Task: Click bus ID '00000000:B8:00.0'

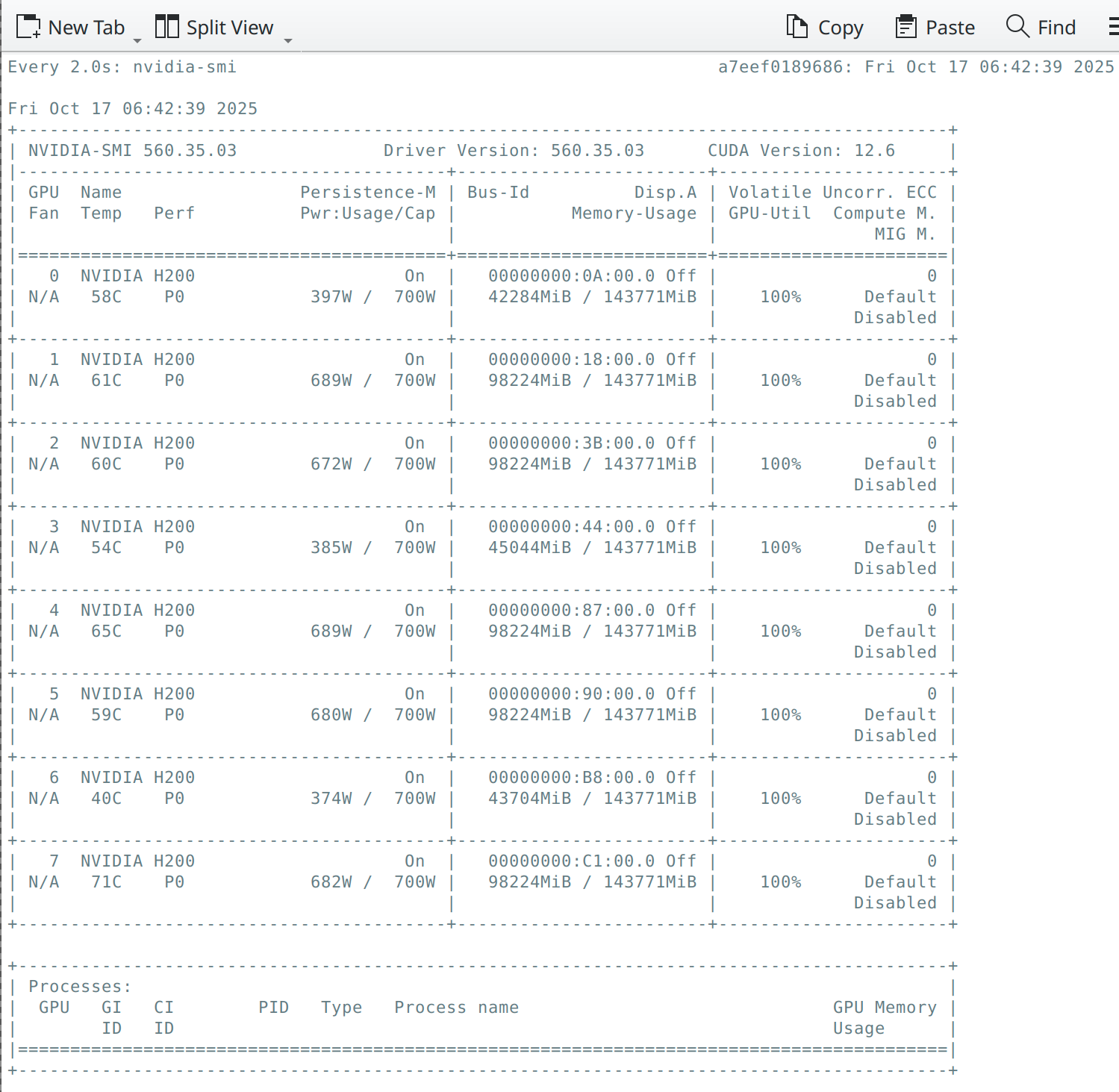Action: pyautogui.click(x=572, y=778)
